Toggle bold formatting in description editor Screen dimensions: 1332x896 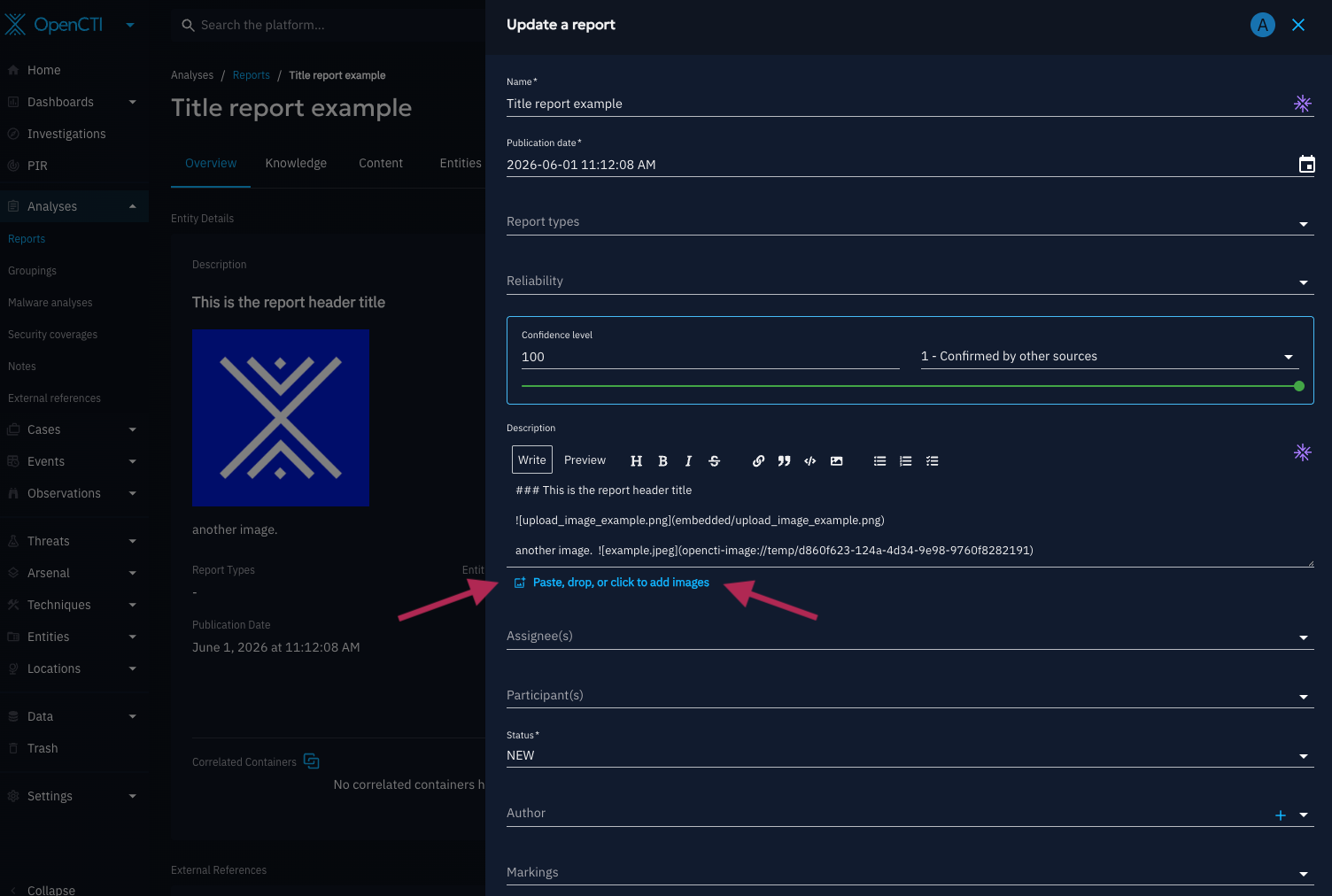[662, 460]
